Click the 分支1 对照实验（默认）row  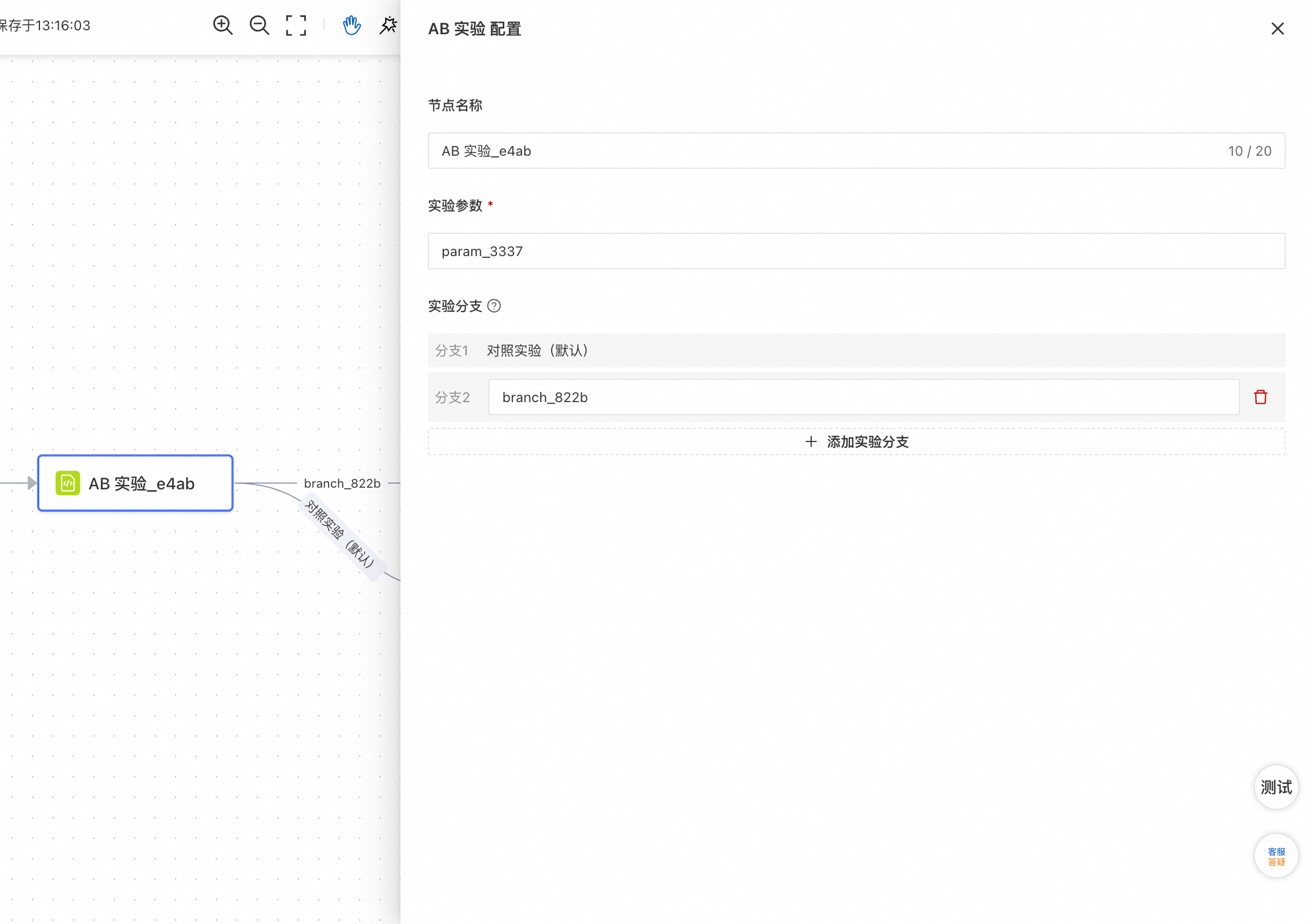[x=857, y=350]
